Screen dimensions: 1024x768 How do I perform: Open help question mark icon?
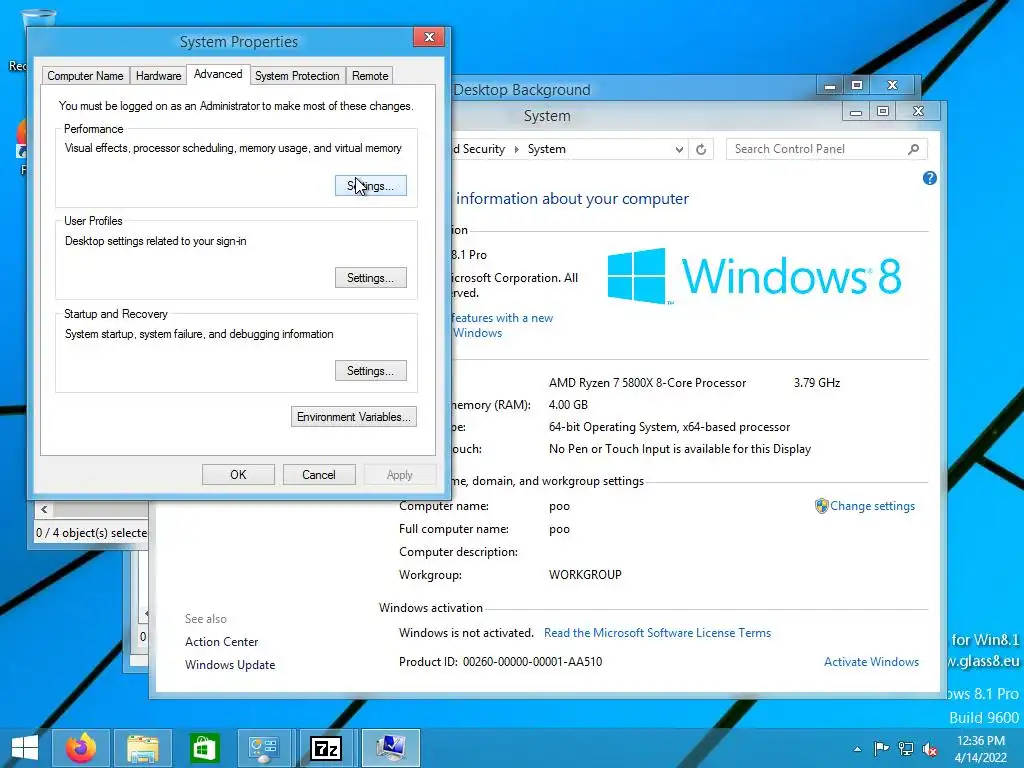(x=930, y=178)
